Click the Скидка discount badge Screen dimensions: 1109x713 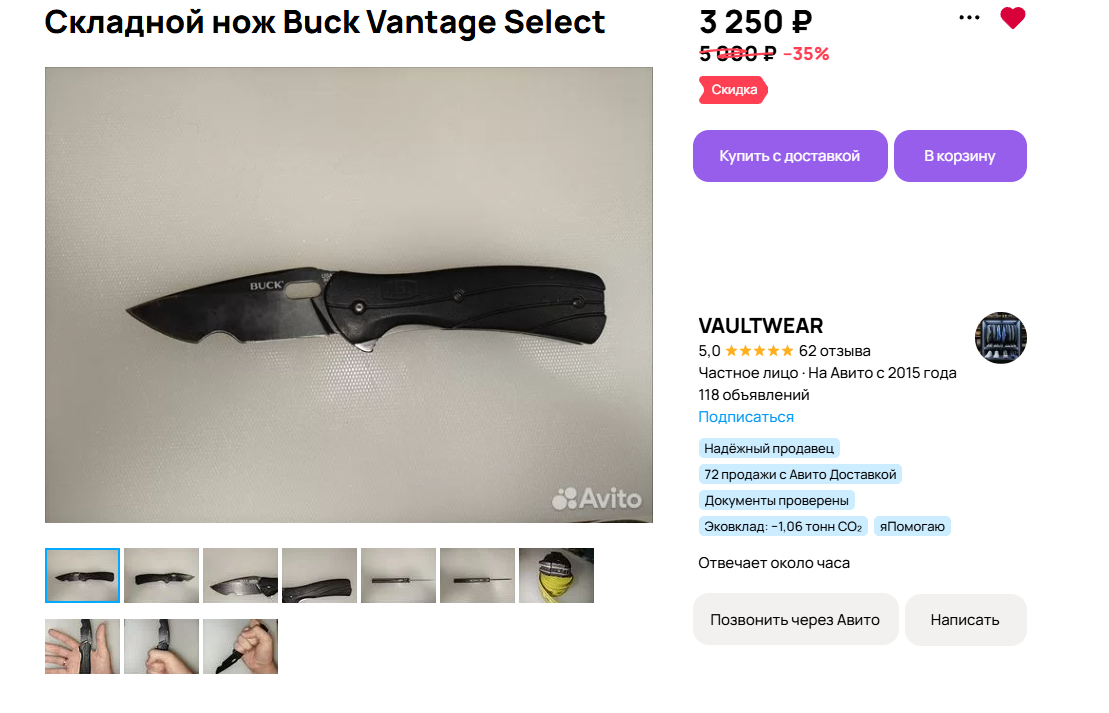tap(733, 90)
